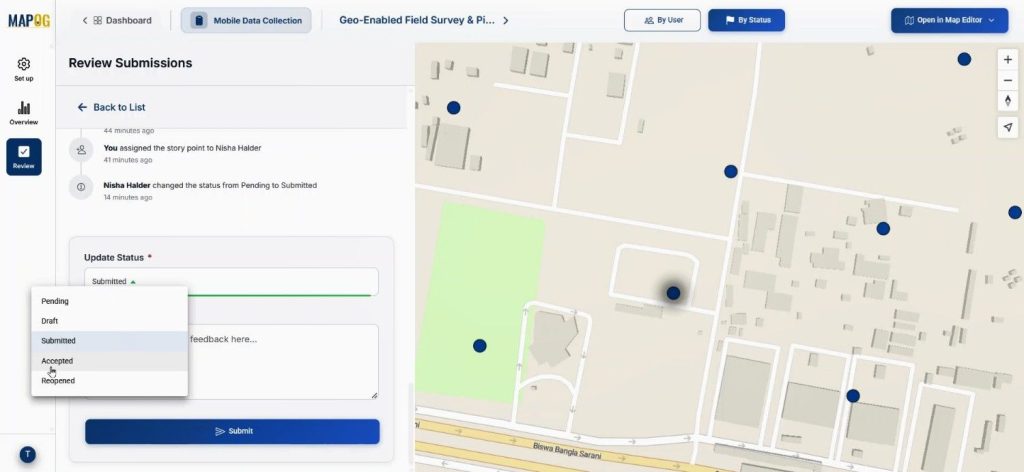1024x472 pixels.
Task: Select the highlighted map point with halo
Action: pos(673,293)
